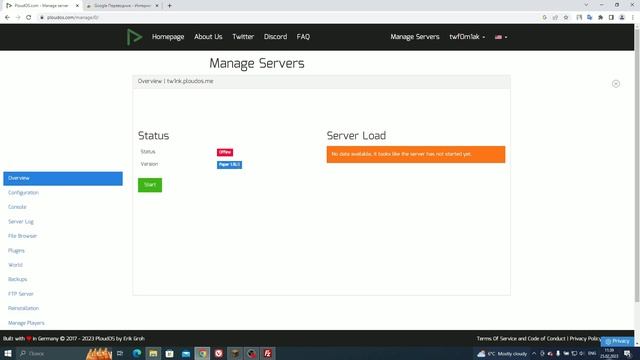Open the Privacy Policy footer link
This screenshot has height=360, width=640.
[585, 339]
